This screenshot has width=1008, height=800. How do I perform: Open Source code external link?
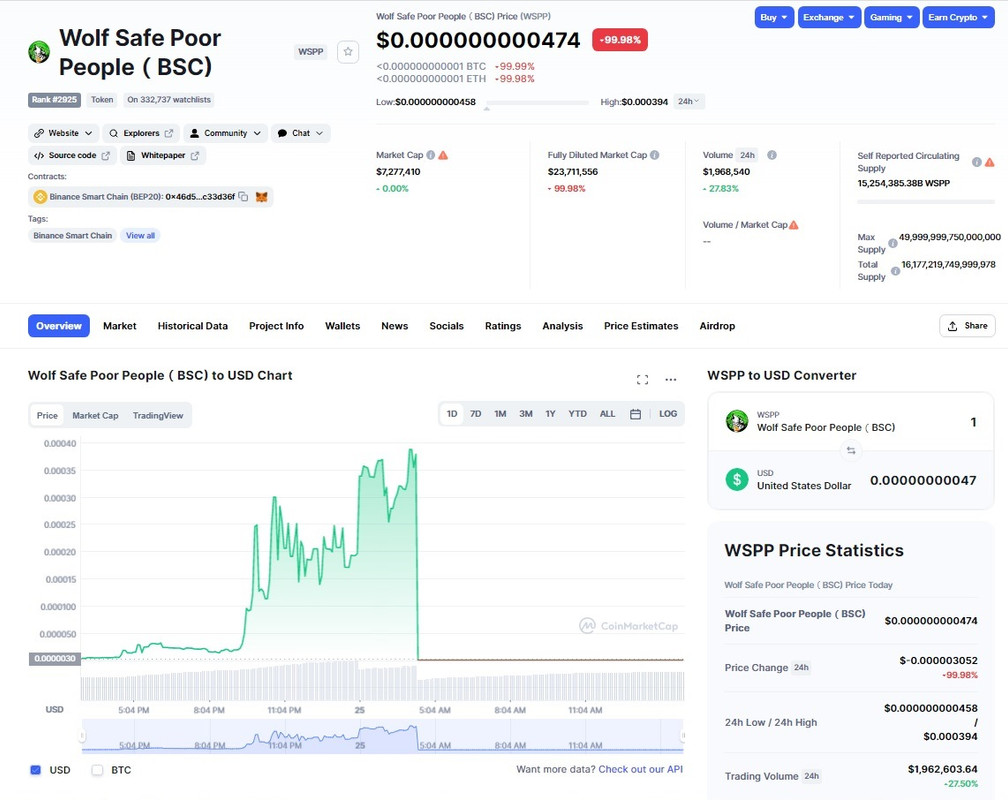point(72,156)
